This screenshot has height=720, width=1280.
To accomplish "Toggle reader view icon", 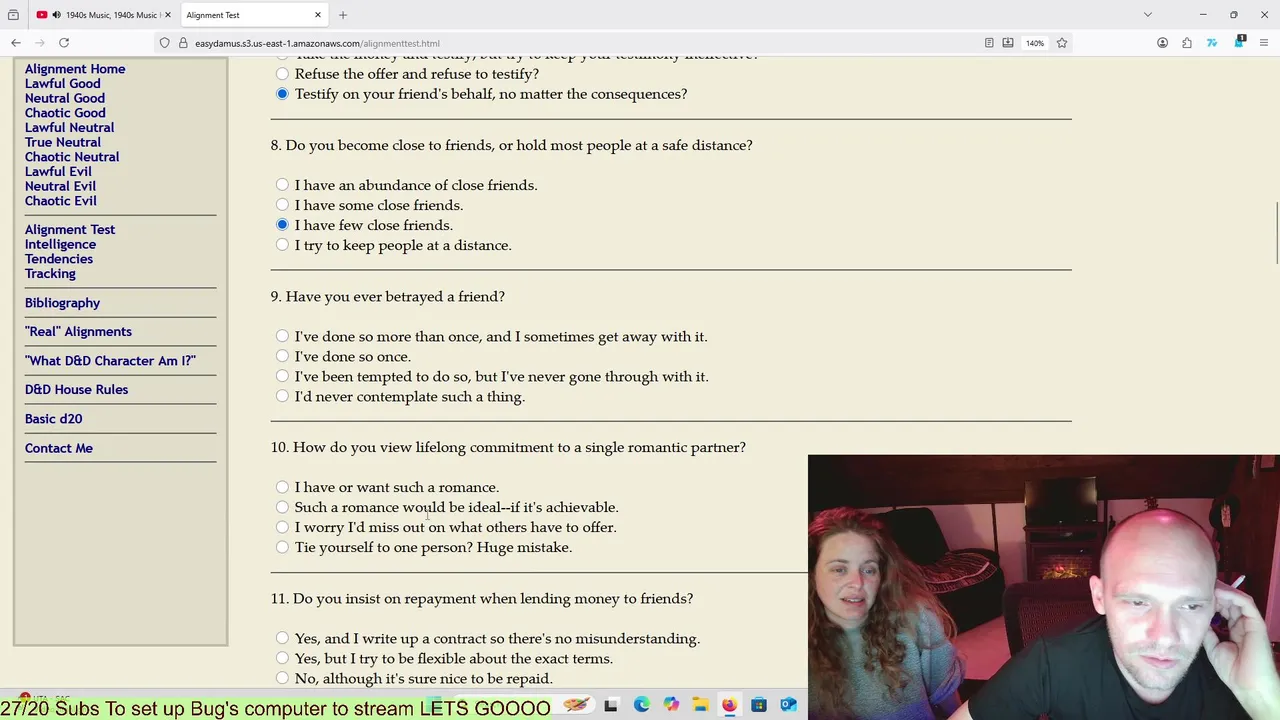I will click(989, 43).
